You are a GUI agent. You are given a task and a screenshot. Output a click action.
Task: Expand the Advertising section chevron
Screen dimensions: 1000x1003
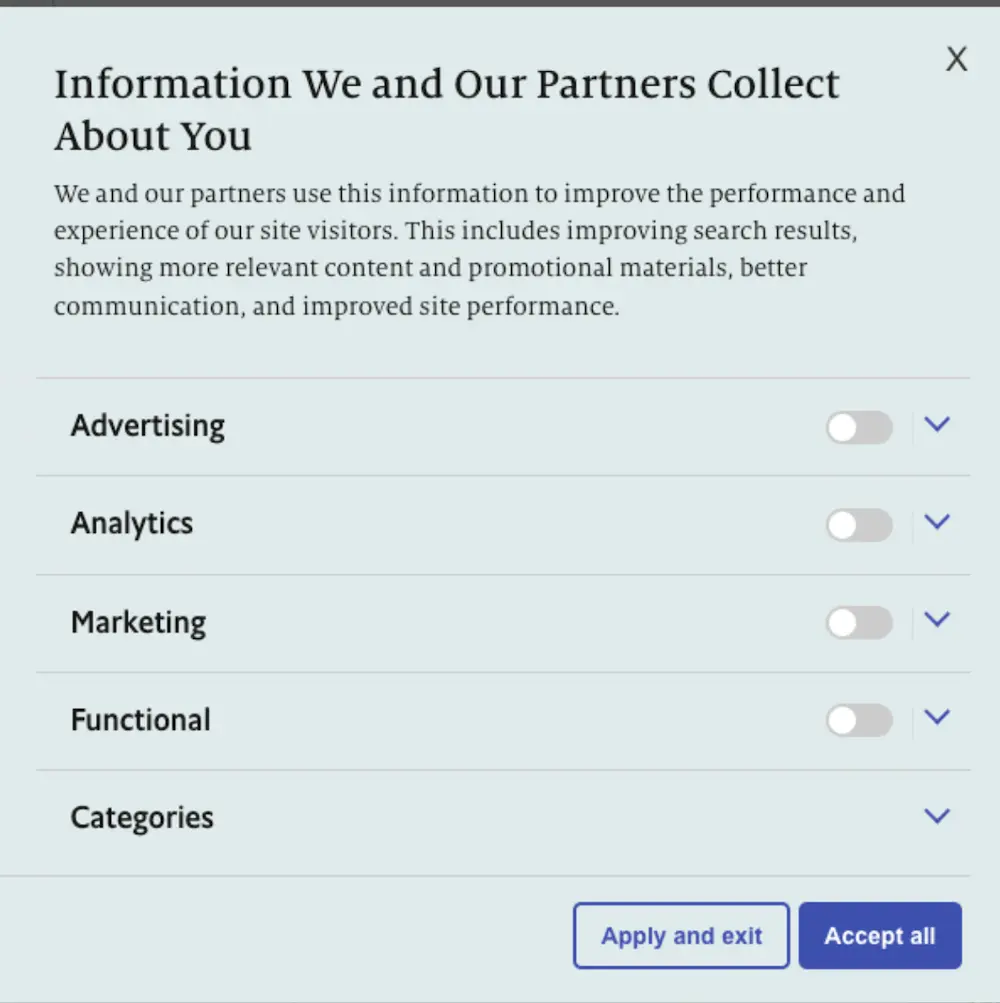(937, 425)
